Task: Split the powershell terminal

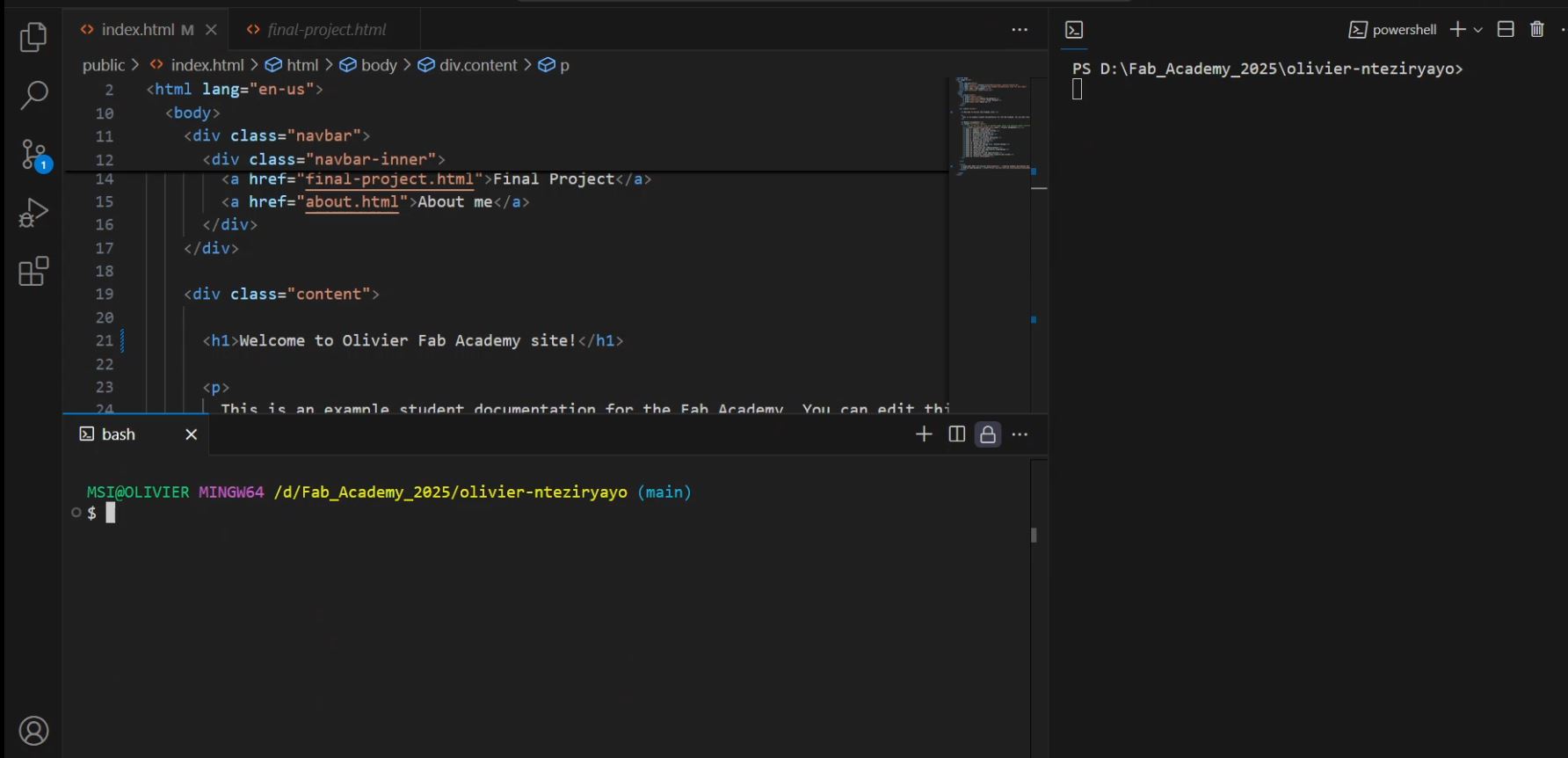Action: pyautogui.click(x=1506, y=29)
